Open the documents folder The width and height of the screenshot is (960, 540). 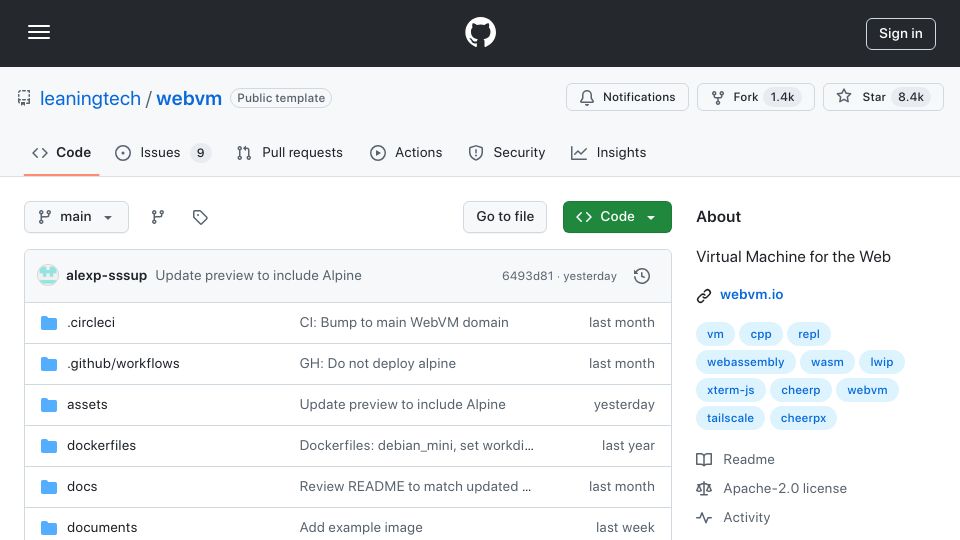pos(102,528)
